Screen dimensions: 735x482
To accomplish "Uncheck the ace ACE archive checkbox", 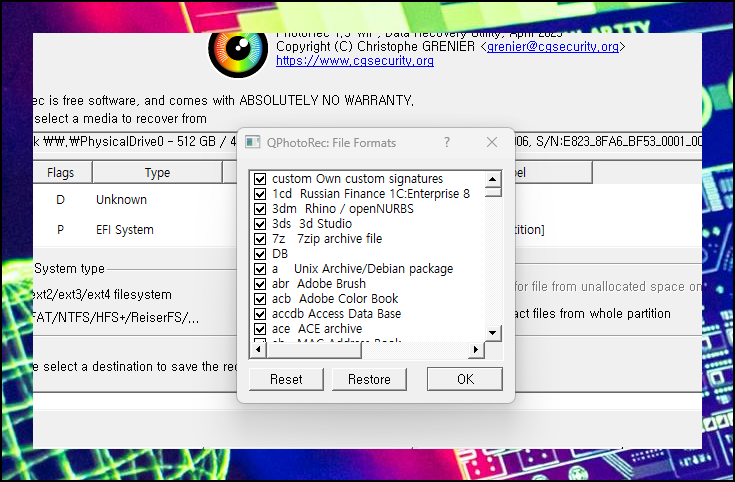I will click(260, 329).
